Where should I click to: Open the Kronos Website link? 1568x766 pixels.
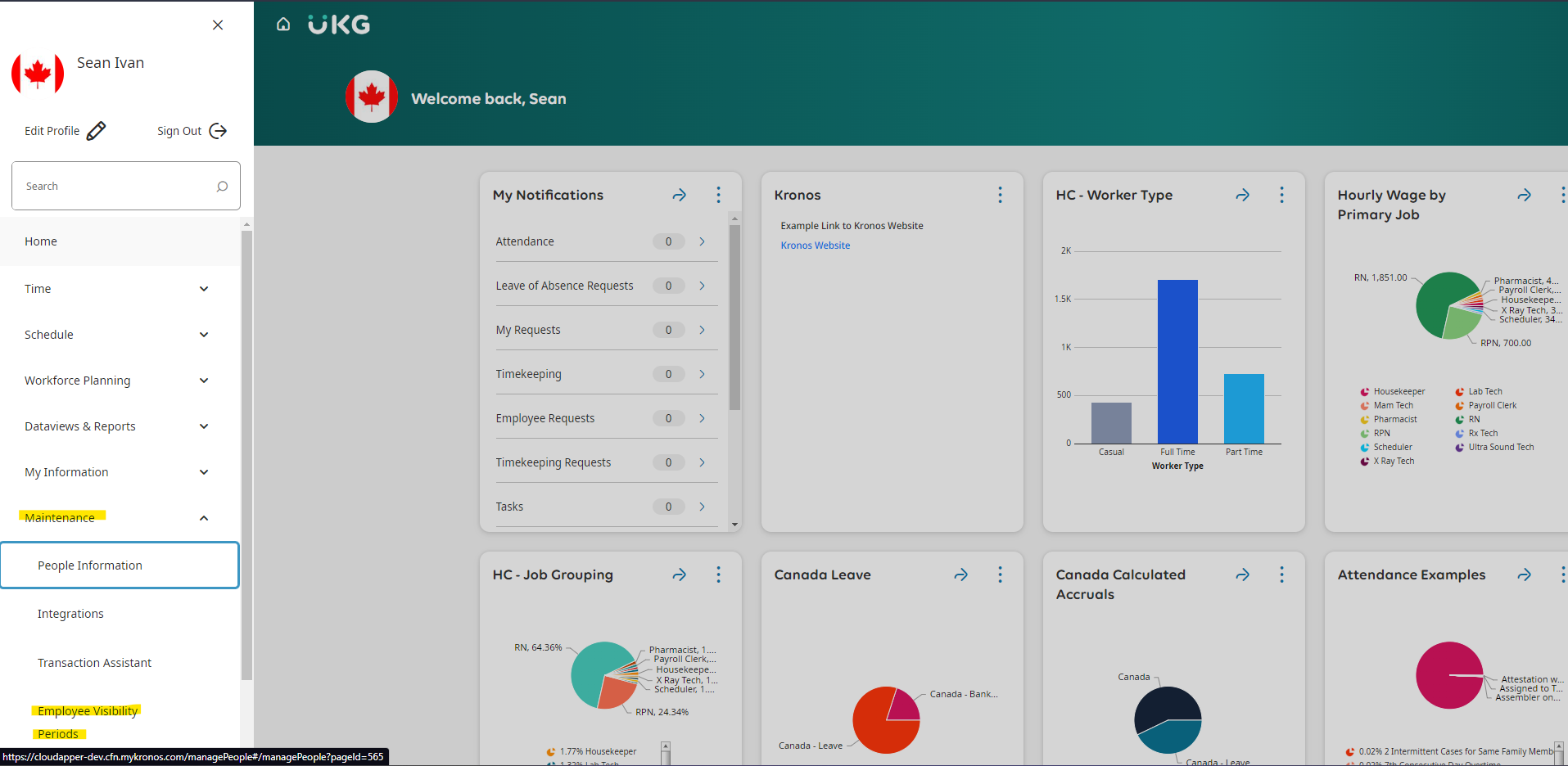coord(815,246)
